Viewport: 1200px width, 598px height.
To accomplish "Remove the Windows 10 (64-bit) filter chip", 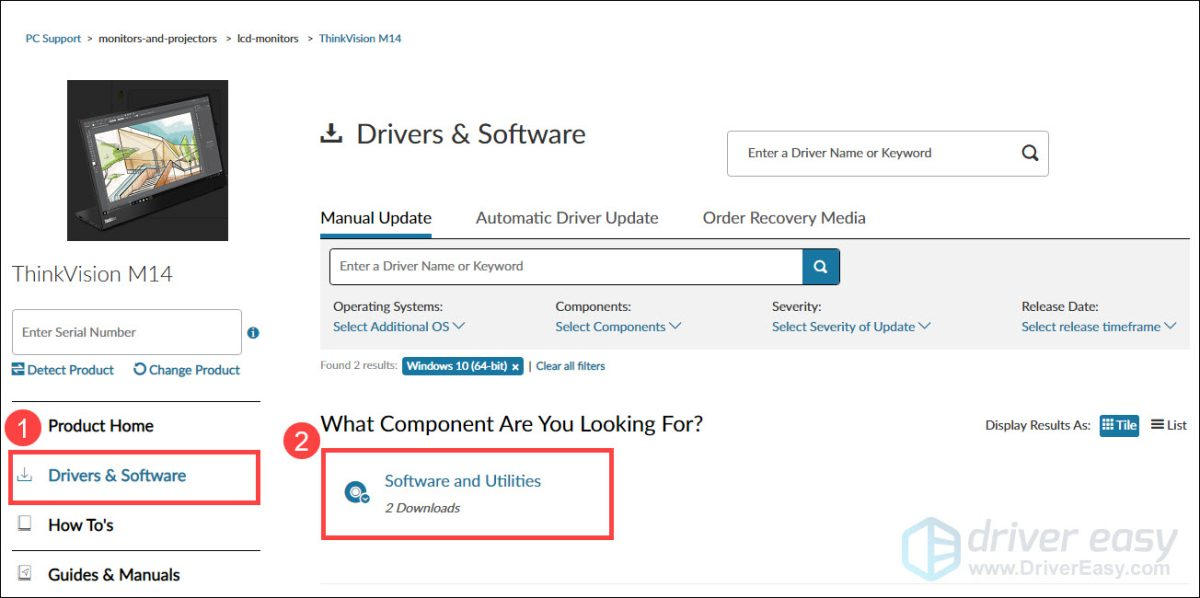I will pyautogui.click(x=516, y=366).
